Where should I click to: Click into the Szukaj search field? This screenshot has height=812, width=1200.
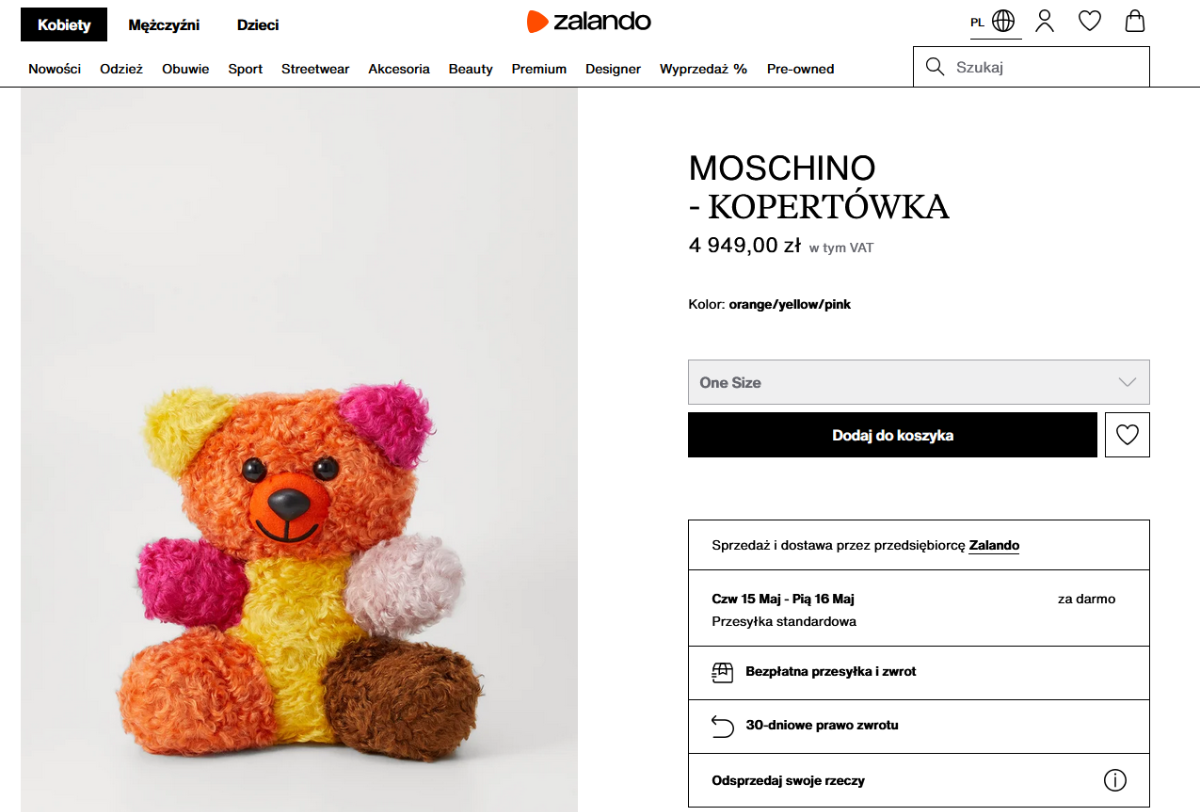1045,67
